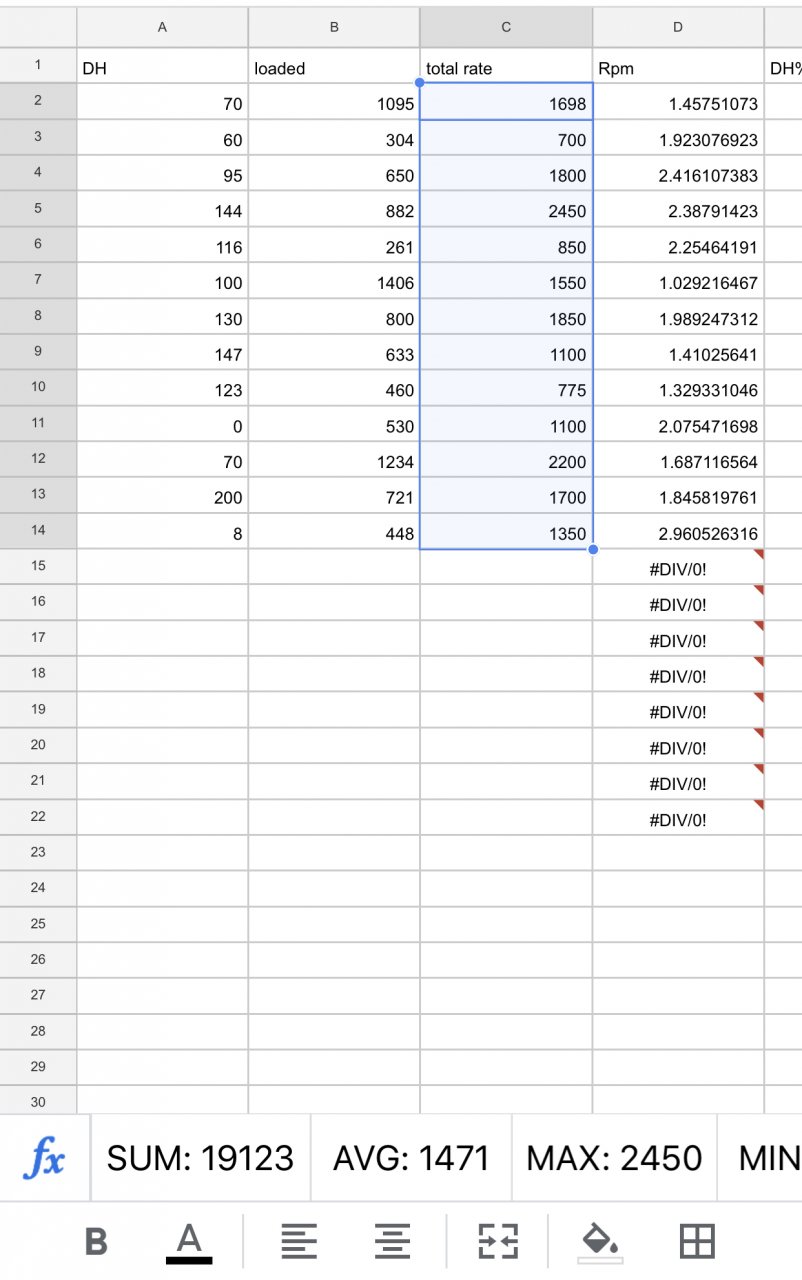
Task: Select cell containing 1.029216467
Action: (x=678, y=281)
